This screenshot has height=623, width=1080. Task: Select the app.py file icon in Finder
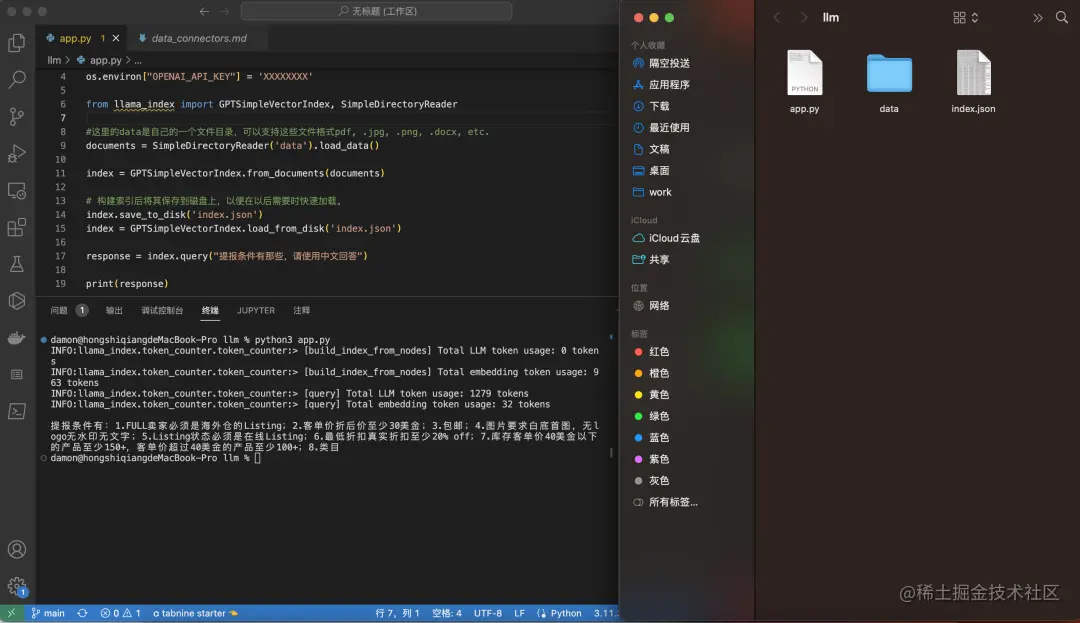[x=804, y=73]
